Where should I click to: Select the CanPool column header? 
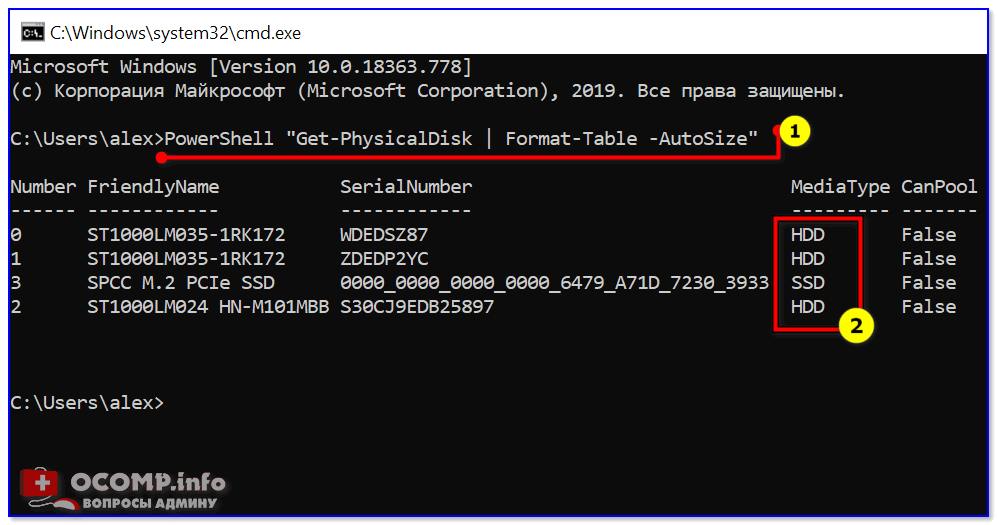pyautogui.click(x=938, y=187)
